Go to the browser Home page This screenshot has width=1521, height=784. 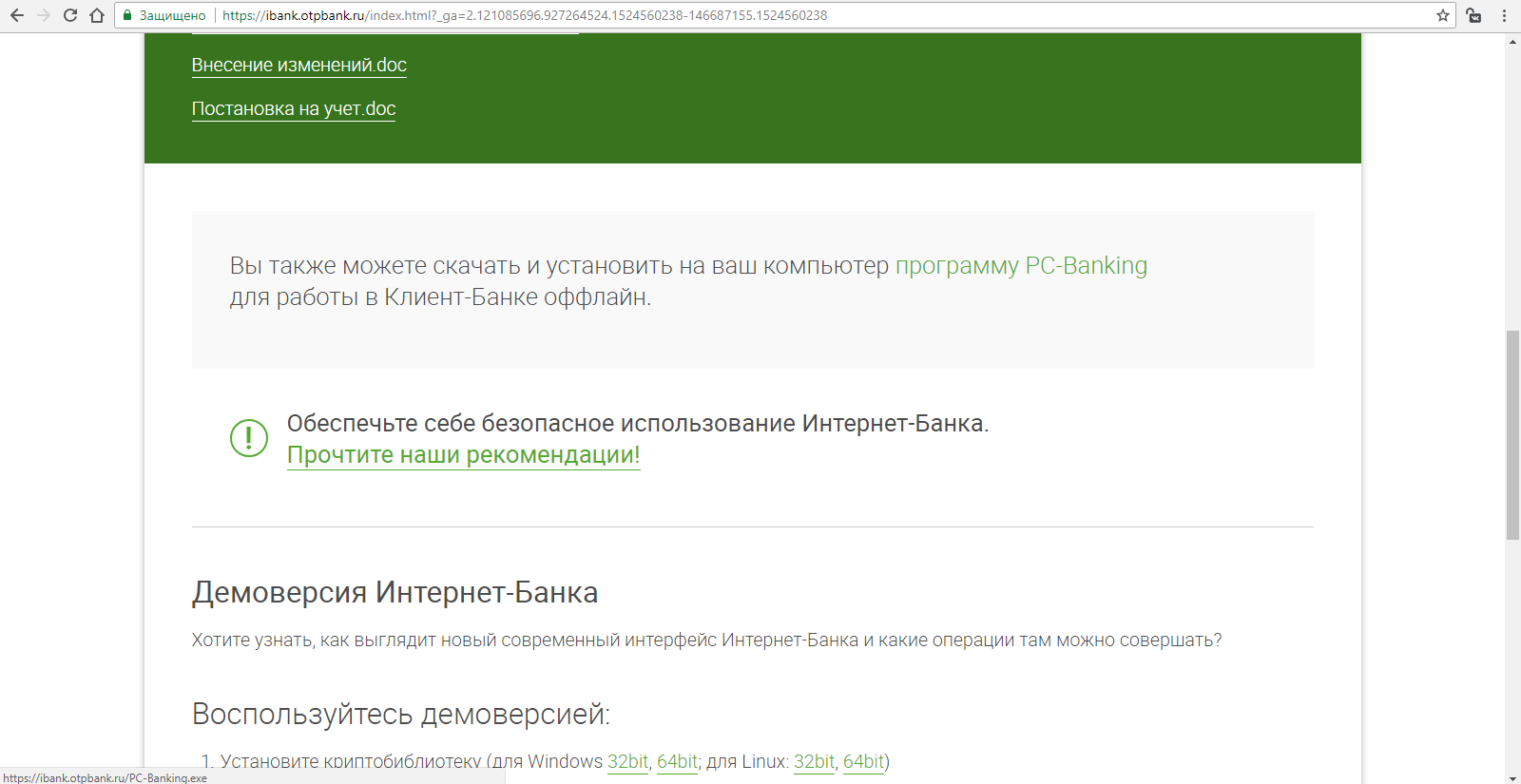[97, 15]
